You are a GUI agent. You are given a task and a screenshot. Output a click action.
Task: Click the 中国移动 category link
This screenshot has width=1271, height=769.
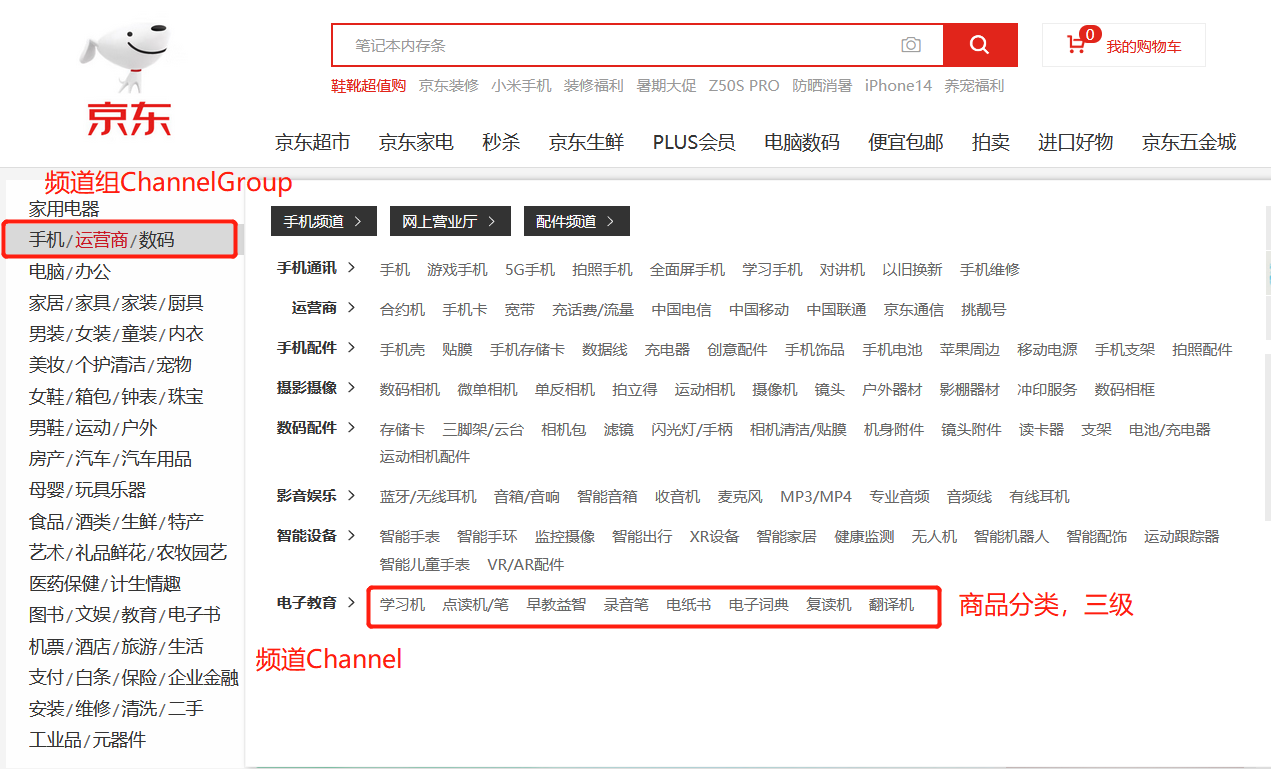pos(759,310)
